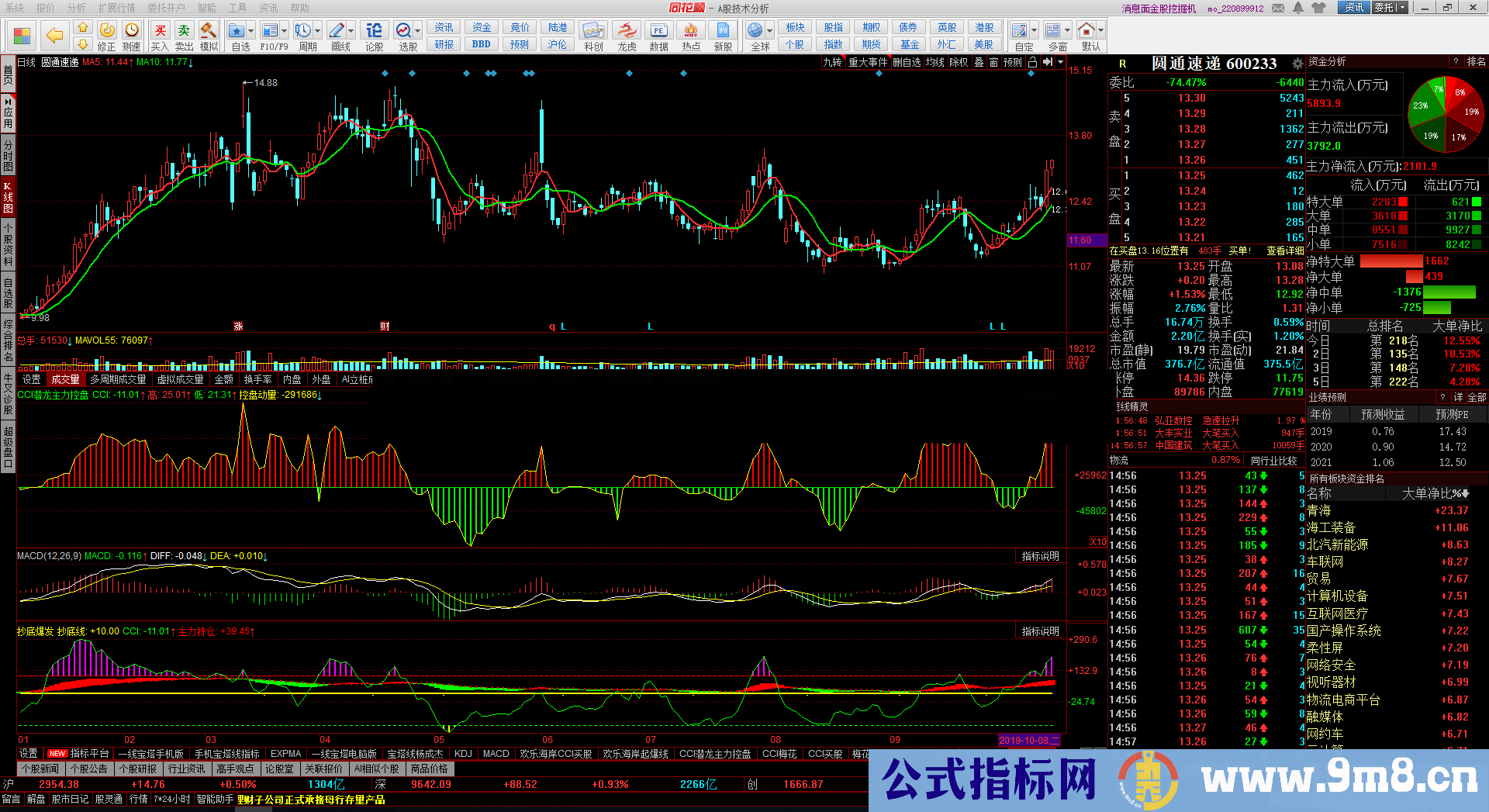
Task: Expand the 画线 drawing tool dropdown arrow
Action: click(x=351, y=31)
